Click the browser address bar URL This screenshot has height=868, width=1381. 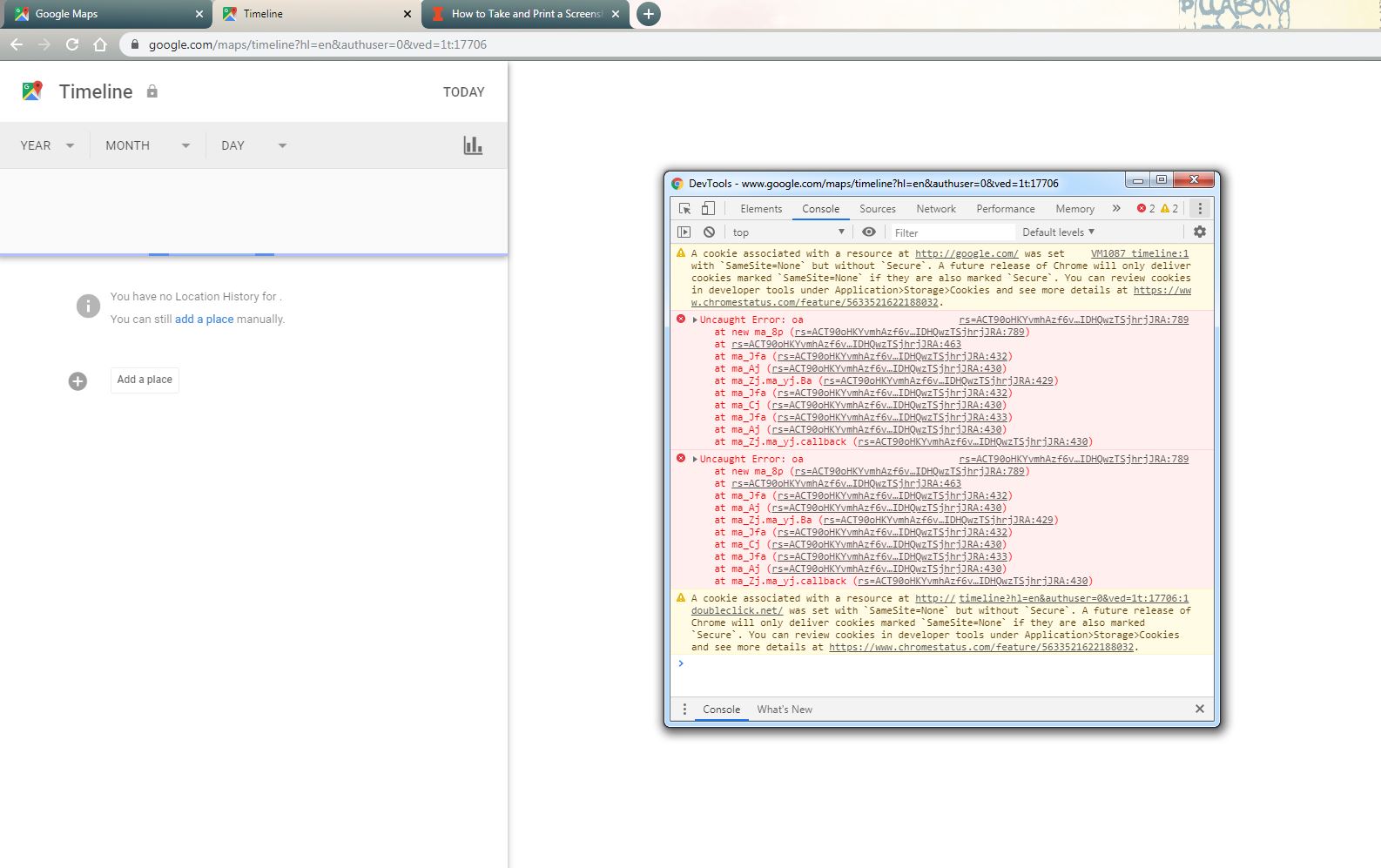(x=318, y=44)
